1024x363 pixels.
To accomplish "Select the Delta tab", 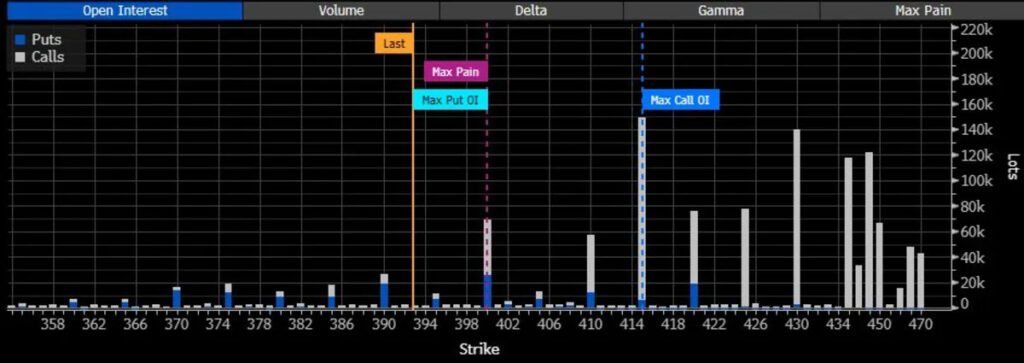I will click(531, 10).
